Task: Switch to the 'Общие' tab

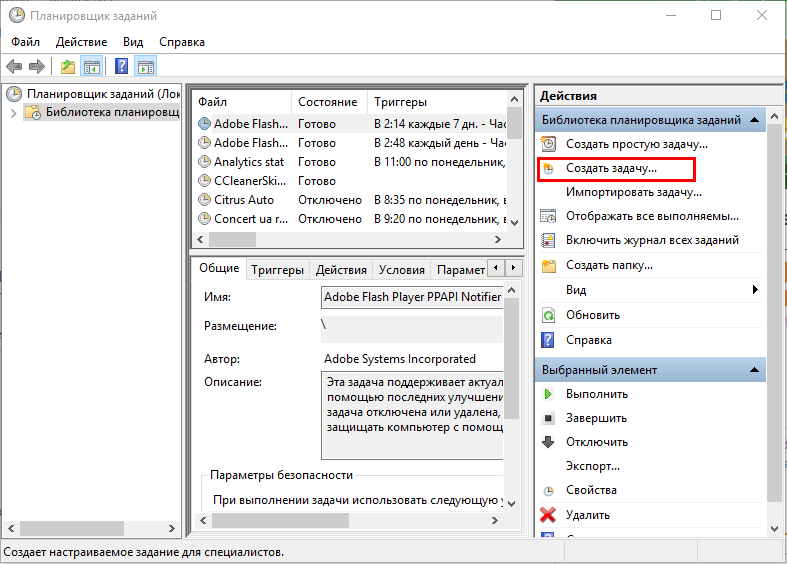Action: (x=219, y=268)
